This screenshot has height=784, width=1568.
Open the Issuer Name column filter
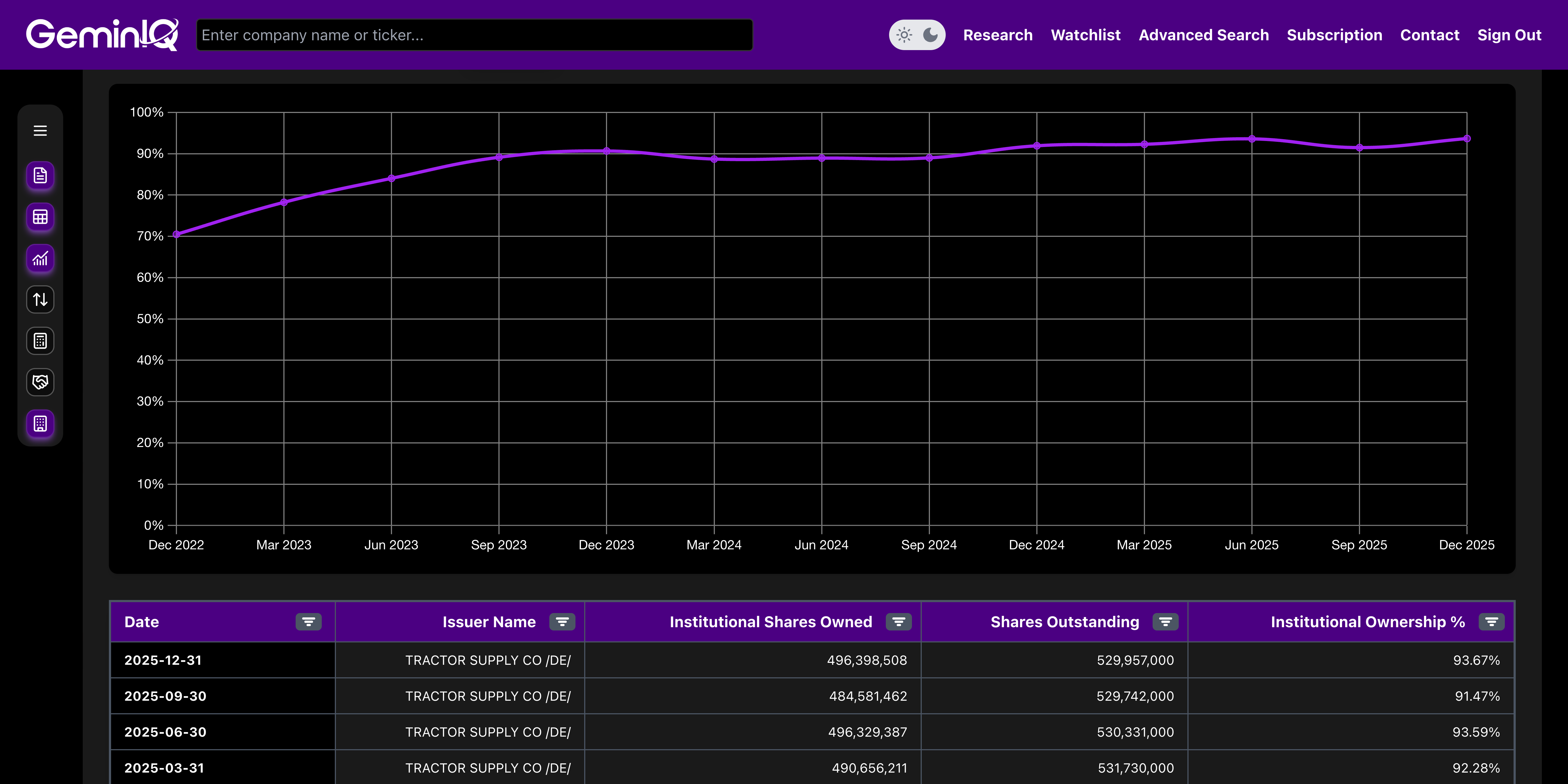(x=562, y=621)
